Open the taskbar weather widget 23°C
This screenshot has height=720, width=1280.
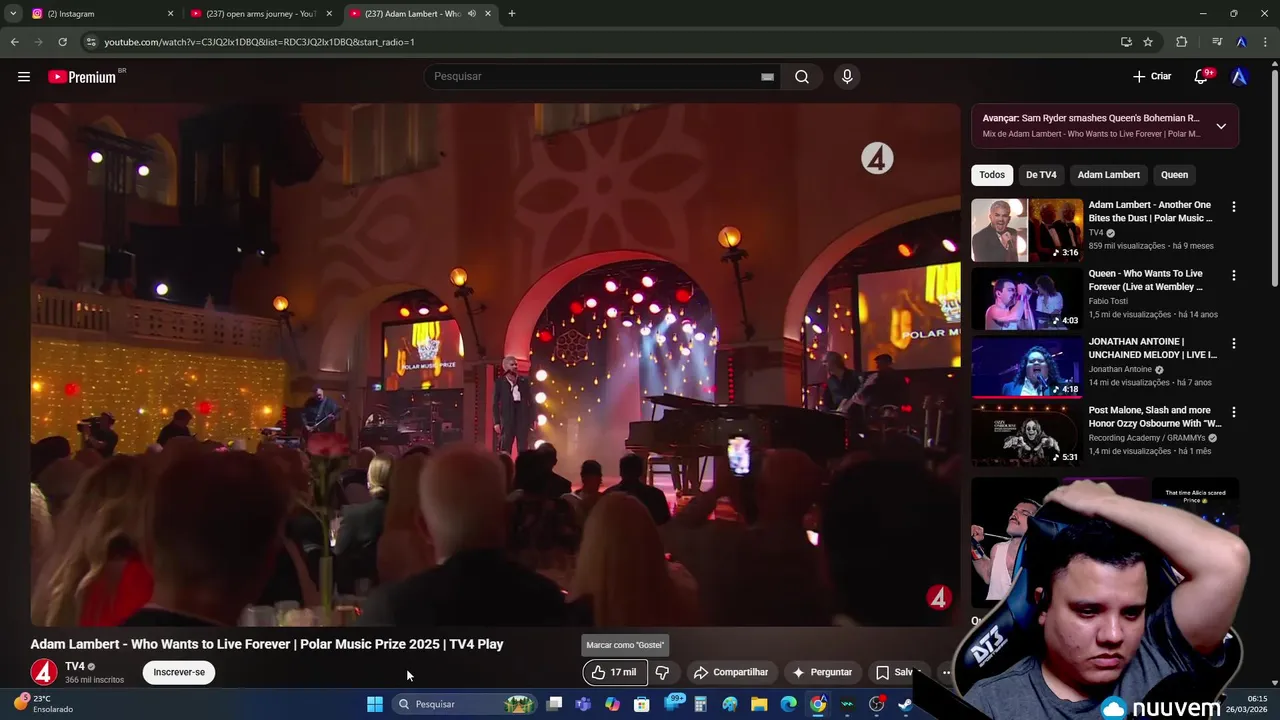(x=43, y=704)
